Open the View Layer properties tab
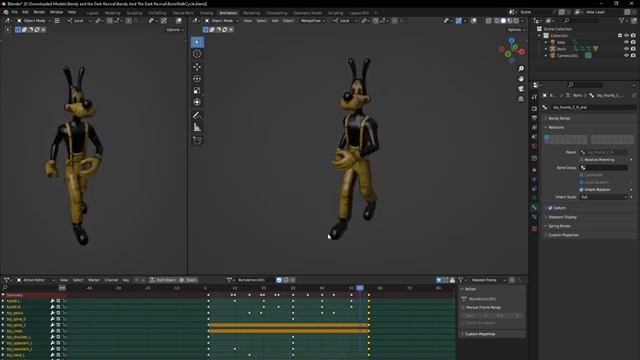Screen dimensions: 640x360 click(534, 127)
